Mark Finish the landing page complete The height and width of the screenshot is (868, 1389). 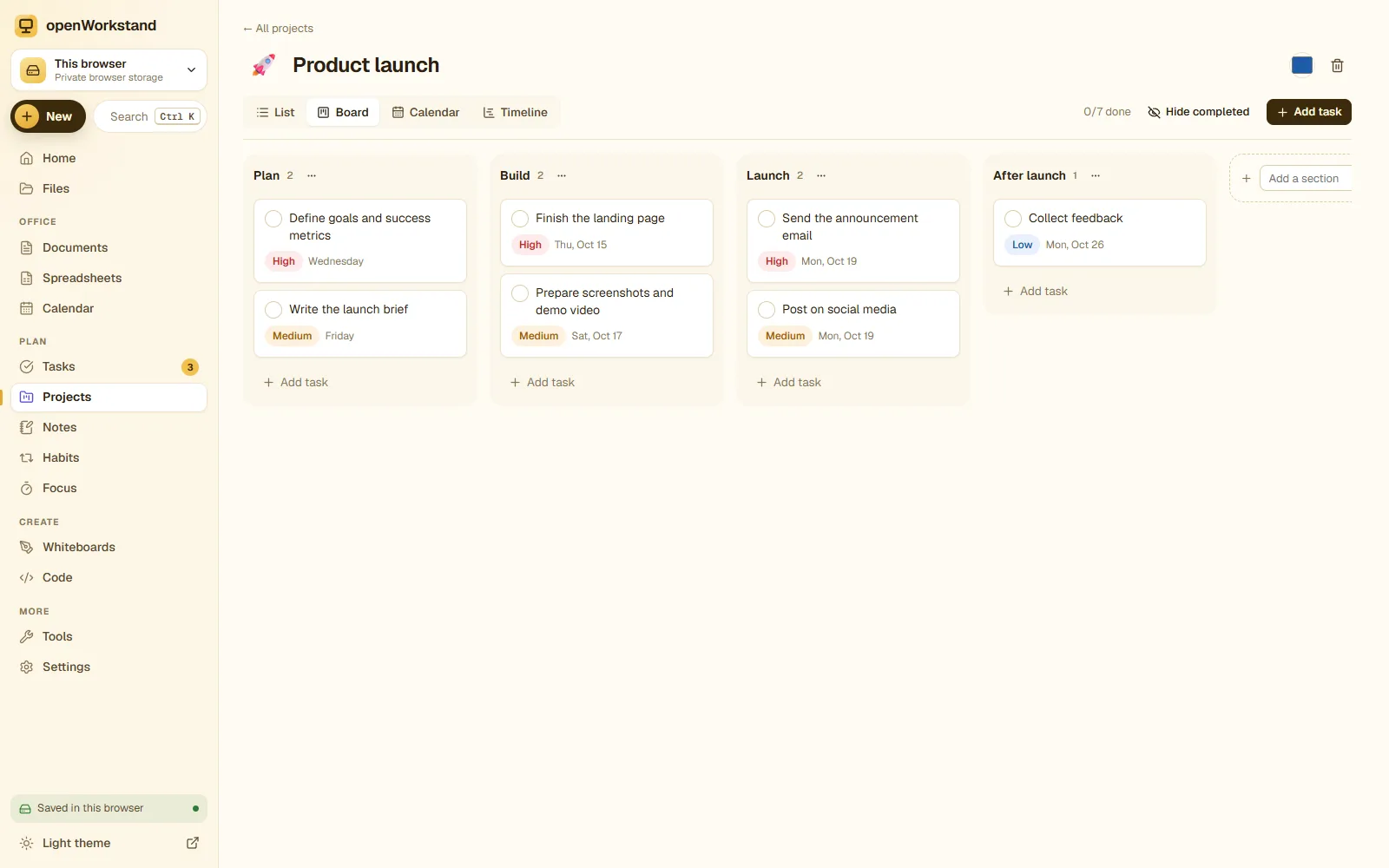[520, 219]
